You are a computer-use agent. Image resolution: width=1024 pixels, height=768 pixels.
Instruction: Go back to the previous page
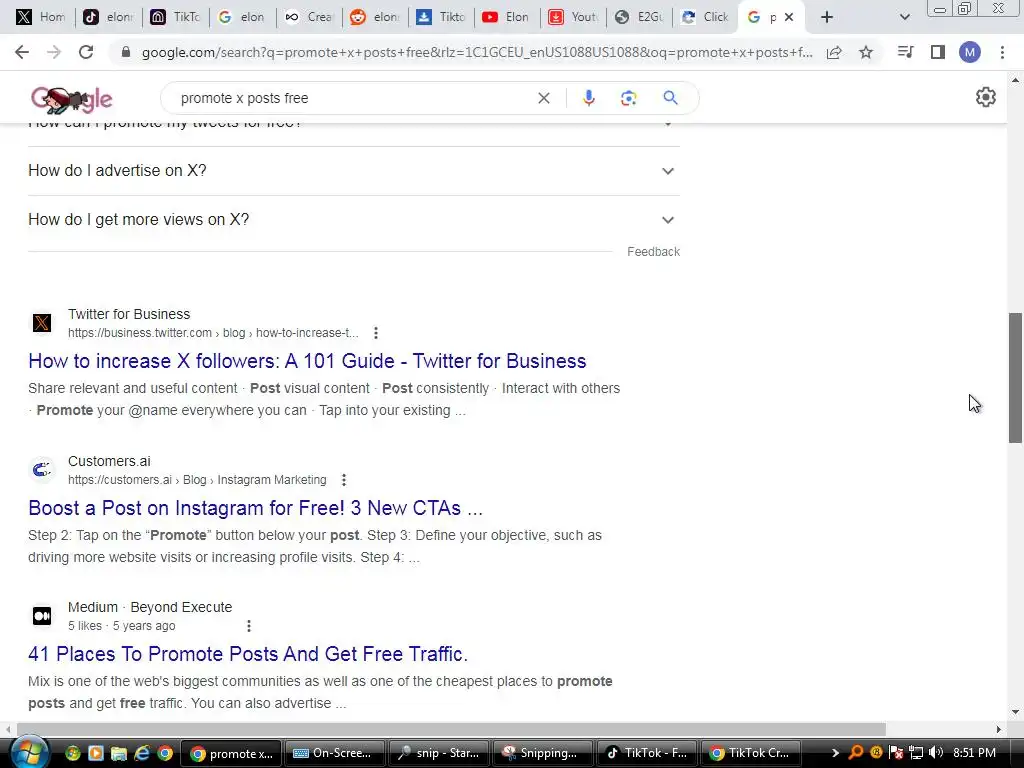pyautogui.click(x=22, y=52)
